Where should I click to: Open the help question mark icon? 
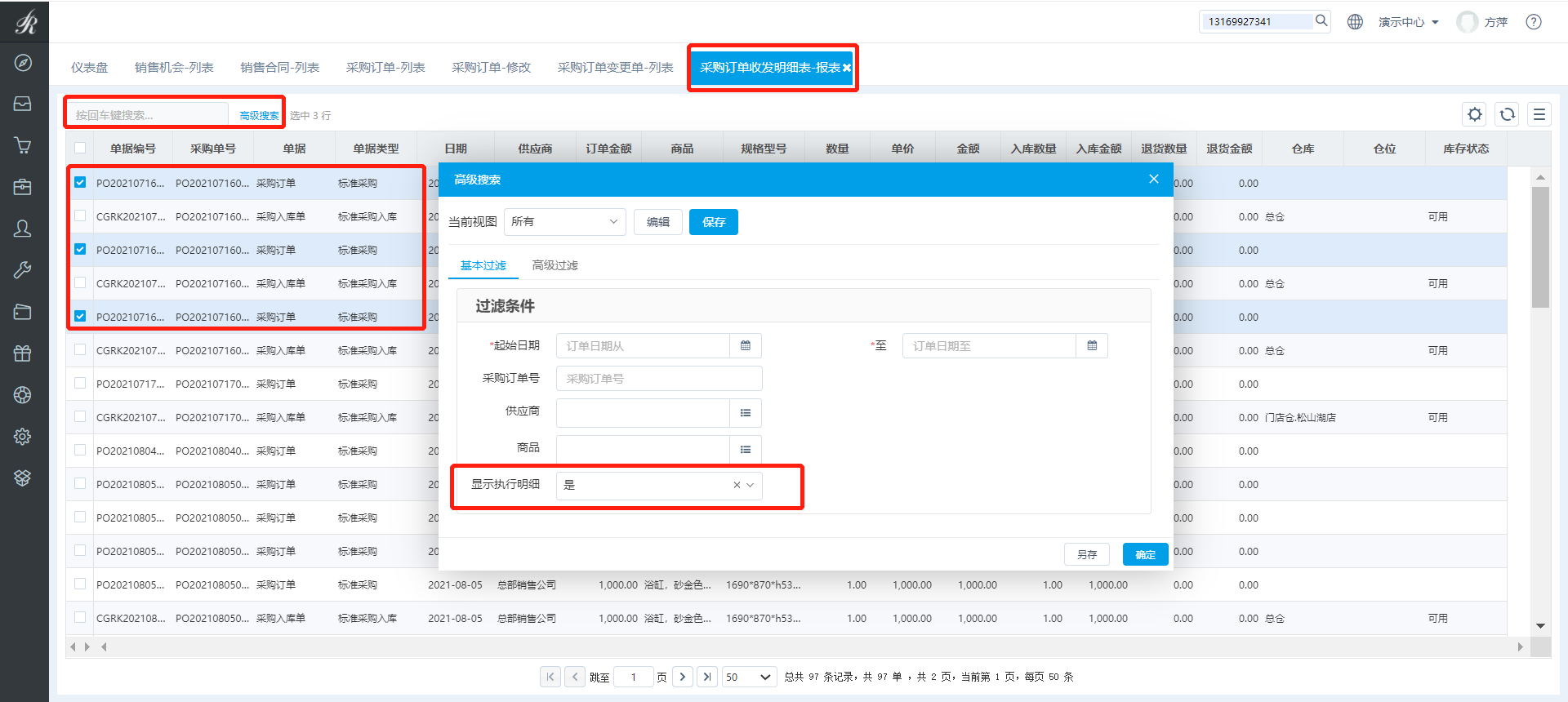tap(1534, 22)
